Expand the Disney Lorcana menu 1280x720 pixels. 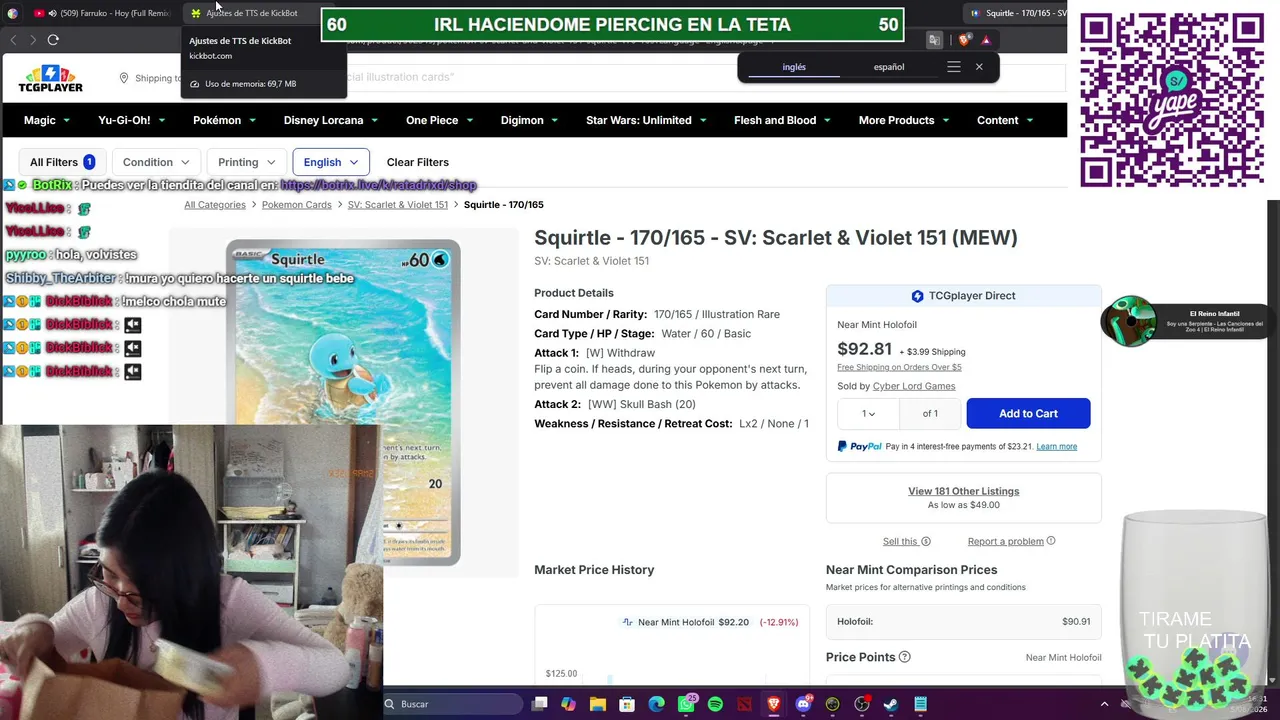click(330, 120)
